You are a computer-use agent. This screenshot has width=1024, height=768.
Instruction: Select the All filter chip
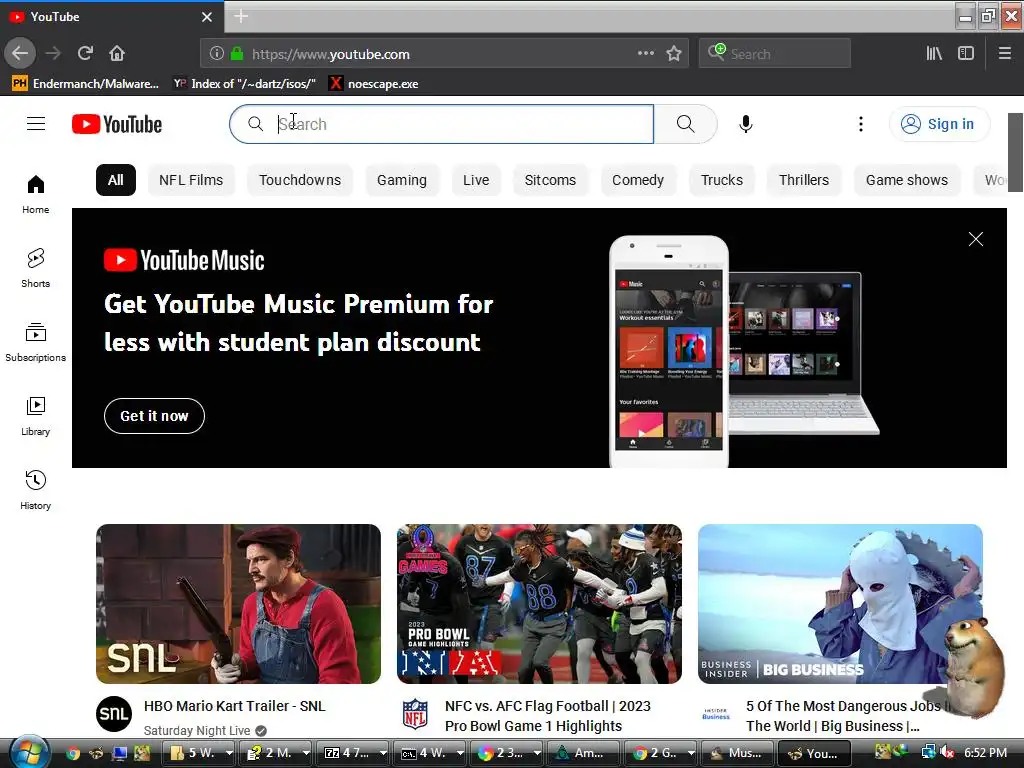[x=116, y=180]
